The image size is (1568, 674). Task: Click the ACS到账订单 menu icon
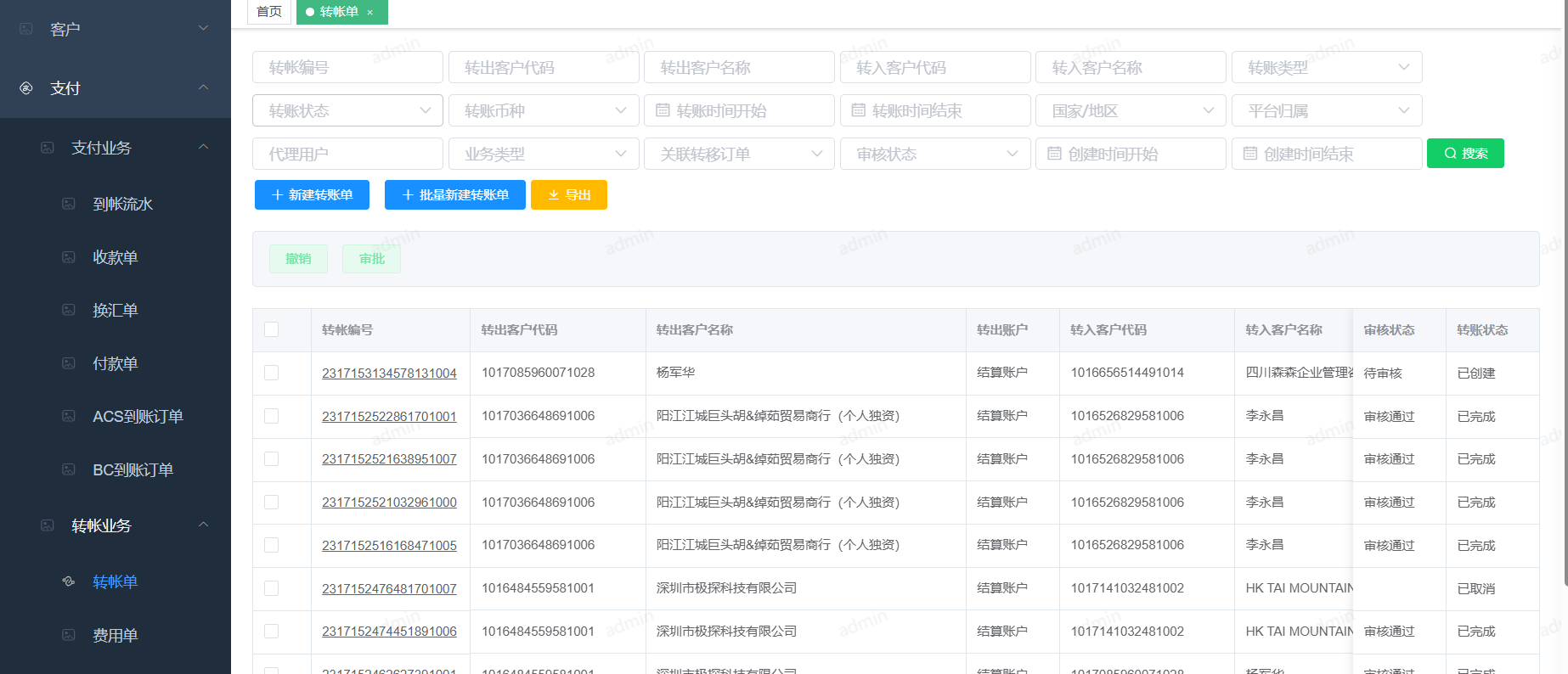[69, 416]
